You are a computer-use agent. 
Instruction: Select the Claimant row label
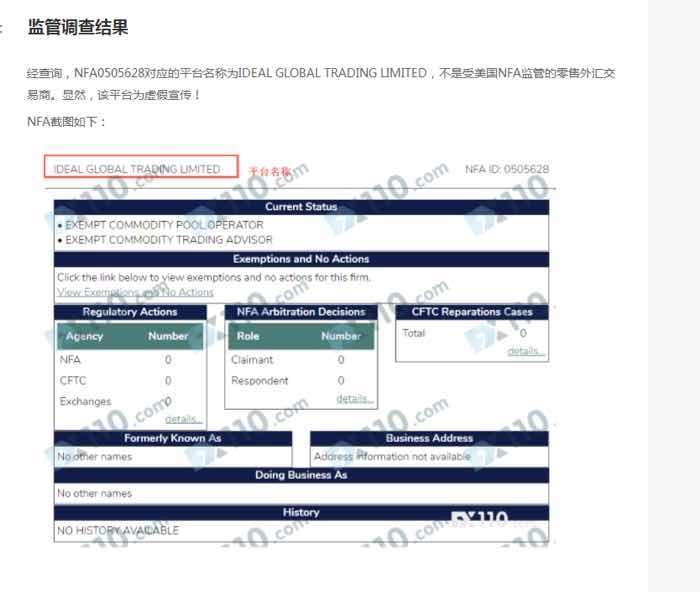tap(252, 360)
